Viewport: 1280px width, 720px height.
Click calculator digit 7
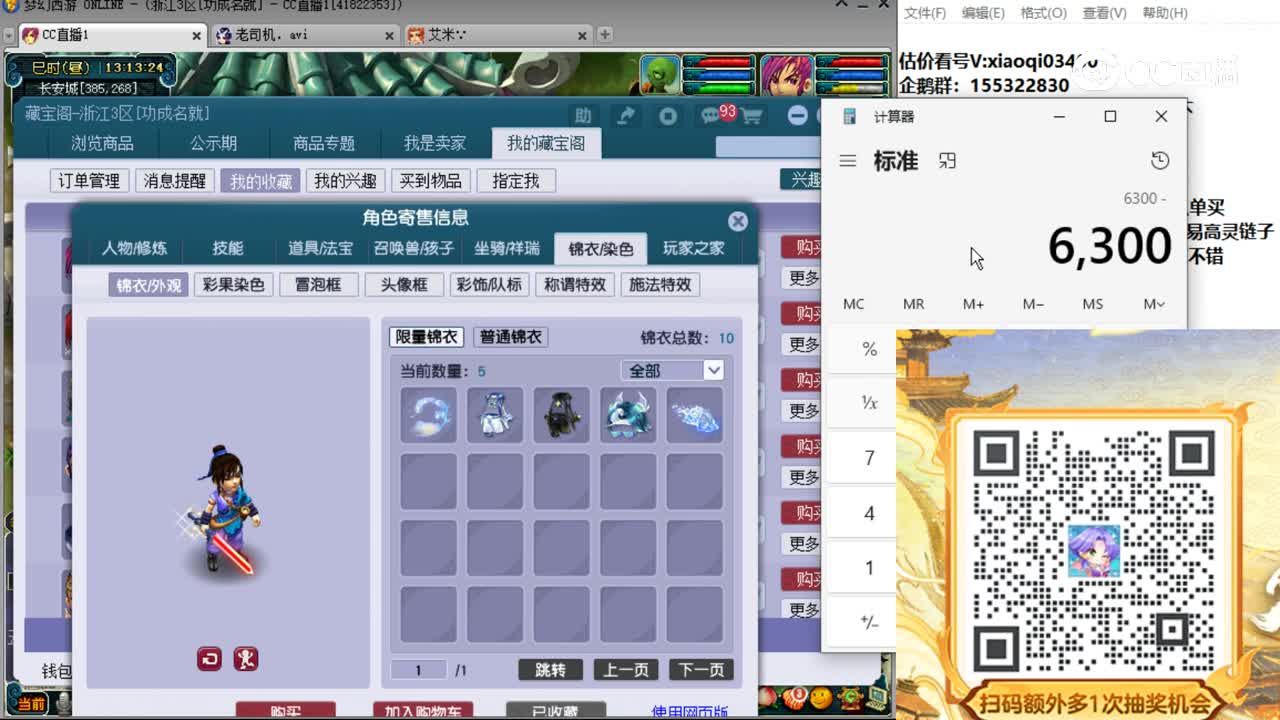[869, 458]
